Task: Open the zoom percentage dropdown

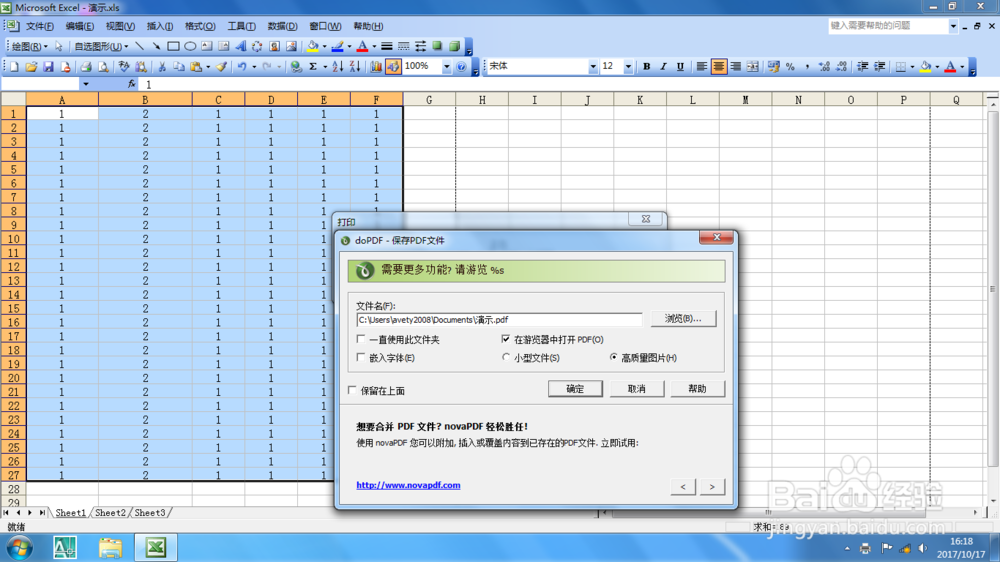Action: point(446,66)
